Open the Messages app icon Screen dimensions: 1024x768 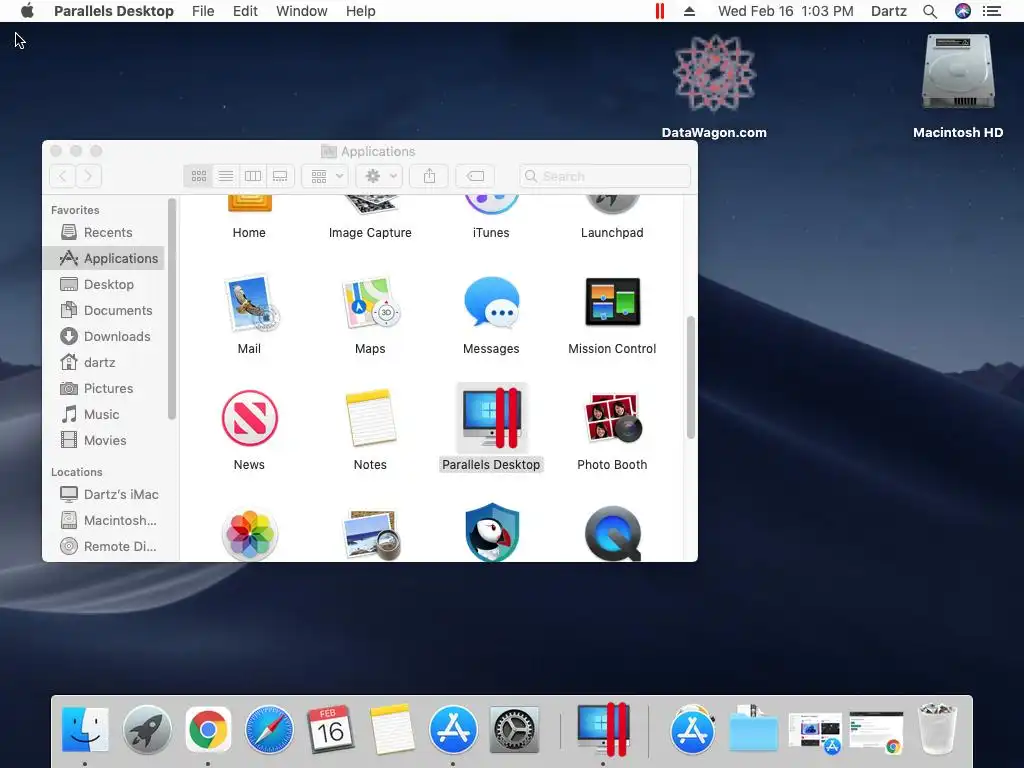tap(491, 301)
